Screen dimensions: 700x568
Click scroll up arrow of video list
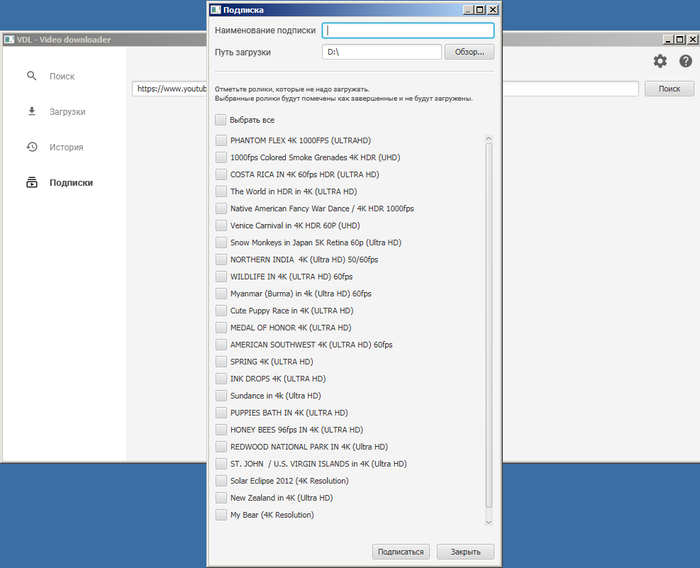488,138
